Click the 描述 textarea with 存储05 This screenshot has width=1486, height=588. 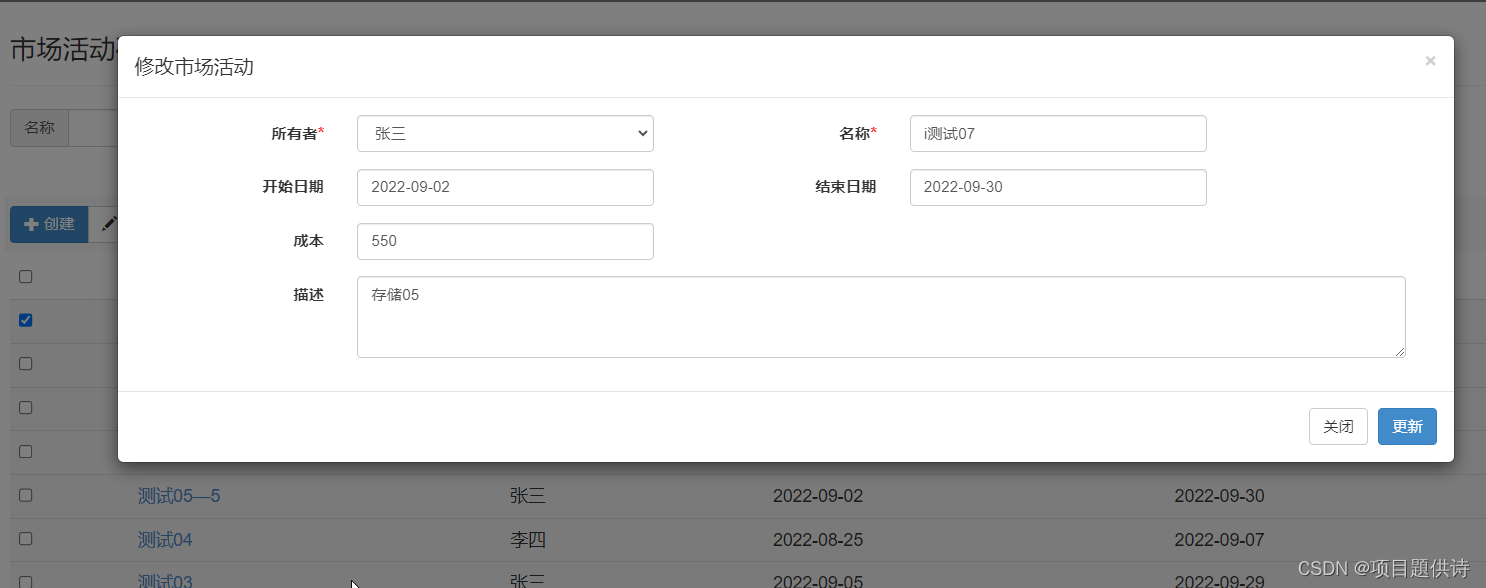[881, 317]
